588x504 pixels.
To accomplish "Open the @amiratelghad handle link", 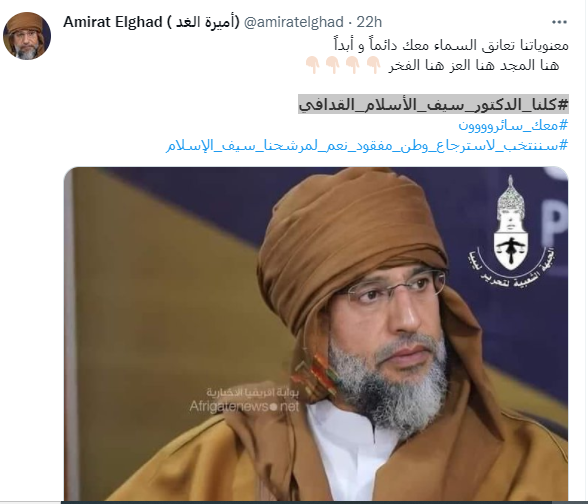I will (x=294, y=22).
